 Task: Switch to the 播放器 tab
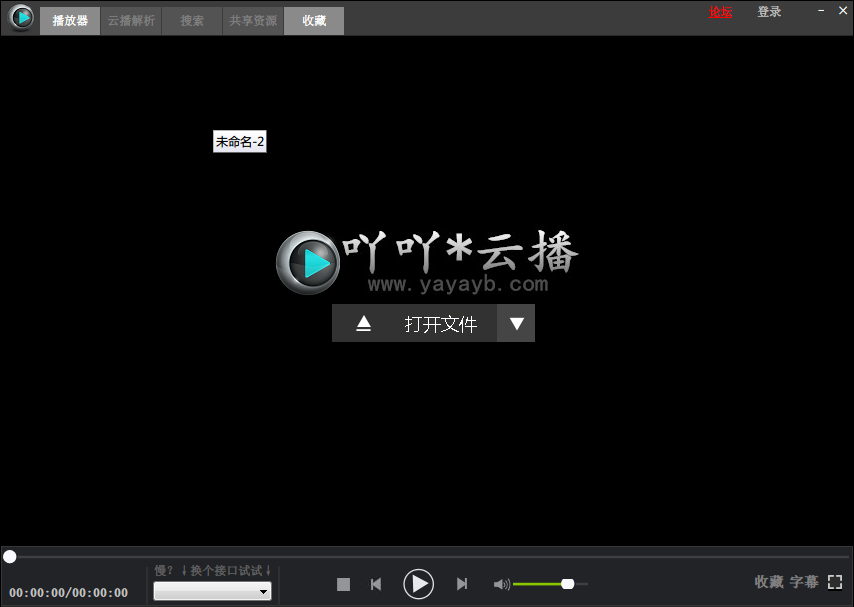(x=70, y=21)
